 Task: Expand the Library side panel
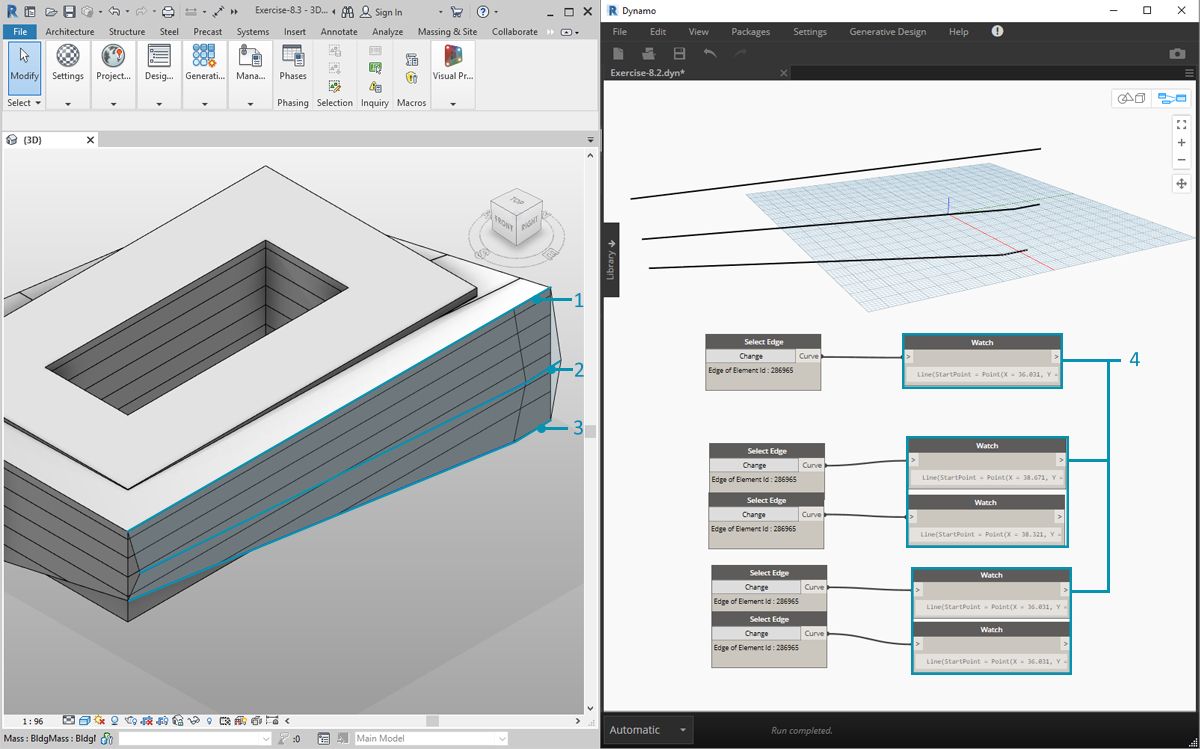click(x=610, y=258)
